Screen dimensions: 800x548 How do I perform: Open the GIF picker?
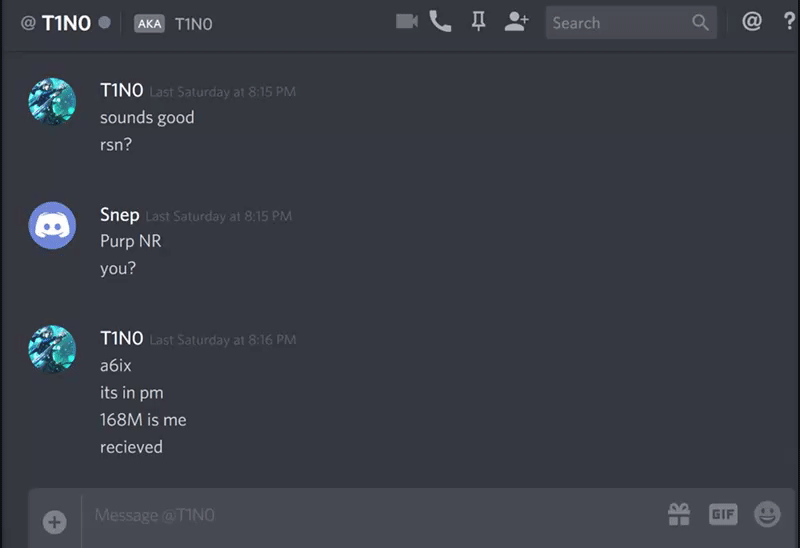[723, 514]
